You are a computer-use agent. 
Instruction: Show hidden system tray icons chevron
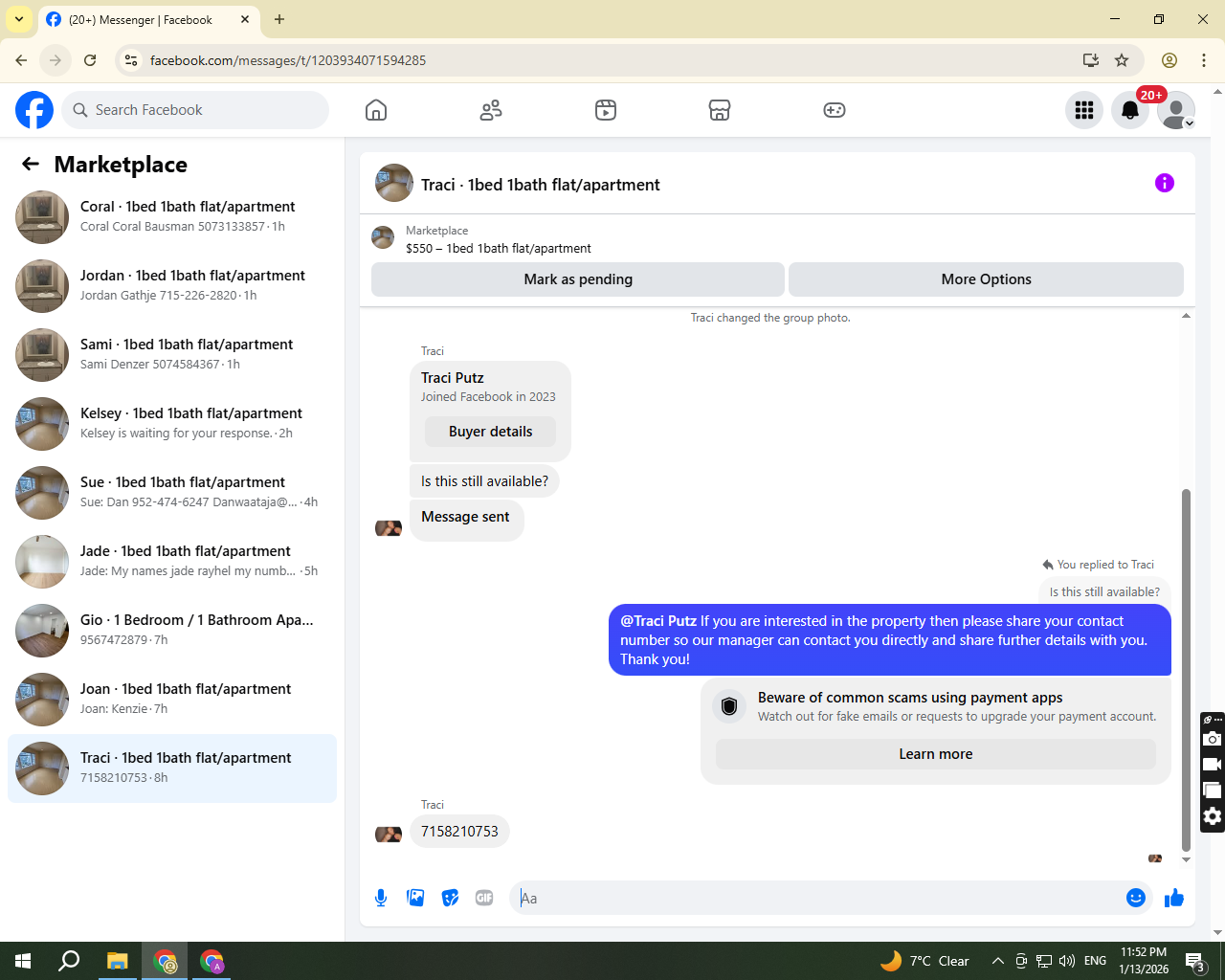[997, 961]
